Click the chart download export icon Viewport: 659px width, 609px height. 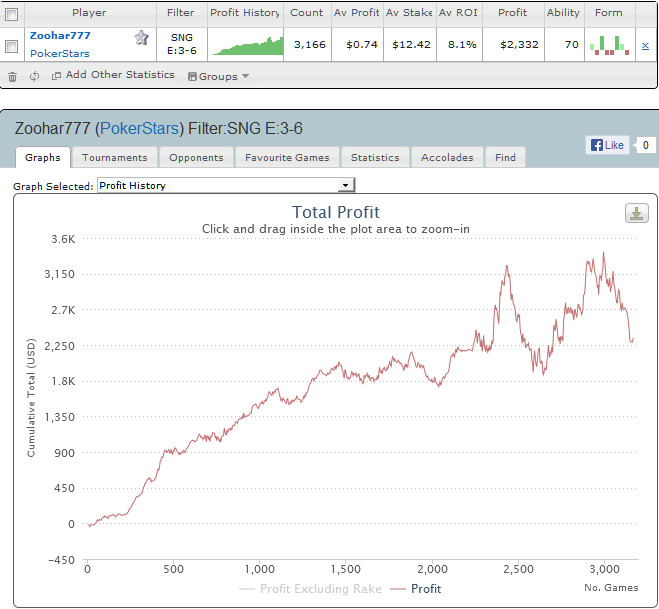(x=636, y=212)
